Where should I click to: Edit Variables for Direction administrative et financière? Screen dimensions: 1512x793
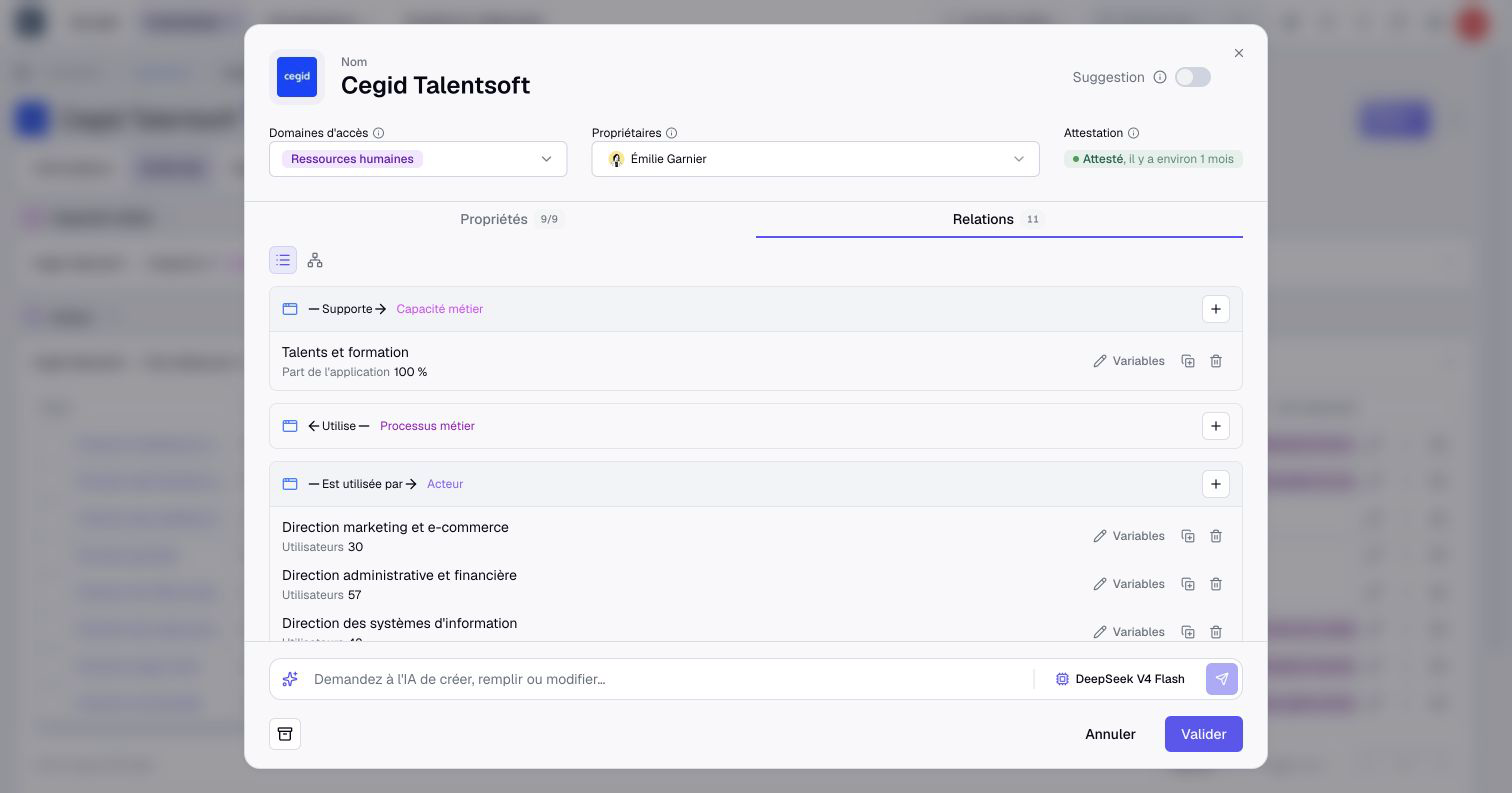click(x=1129, y=584)
